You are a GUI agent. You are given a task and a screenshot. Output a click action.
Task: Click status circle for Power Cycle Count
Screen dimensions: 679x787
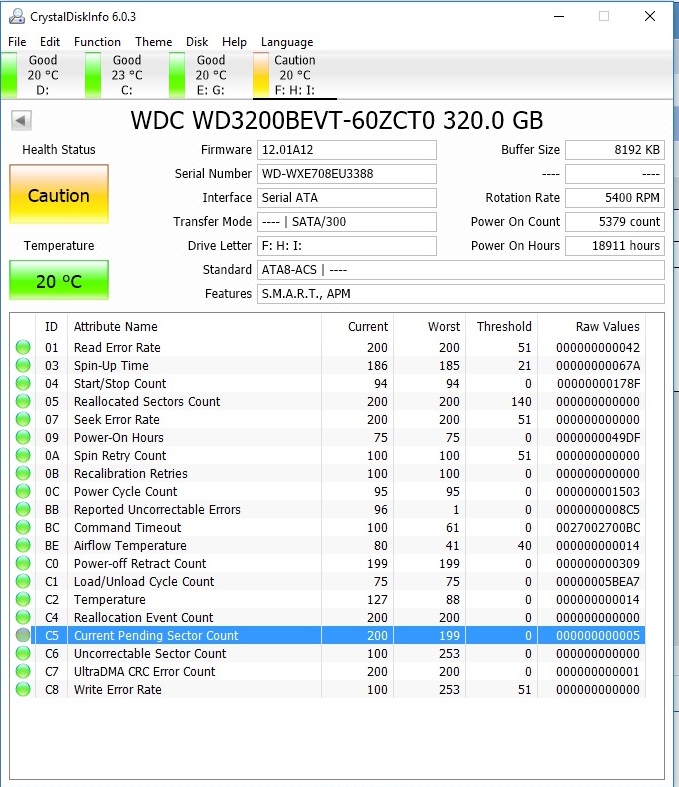tap(23, 491)
